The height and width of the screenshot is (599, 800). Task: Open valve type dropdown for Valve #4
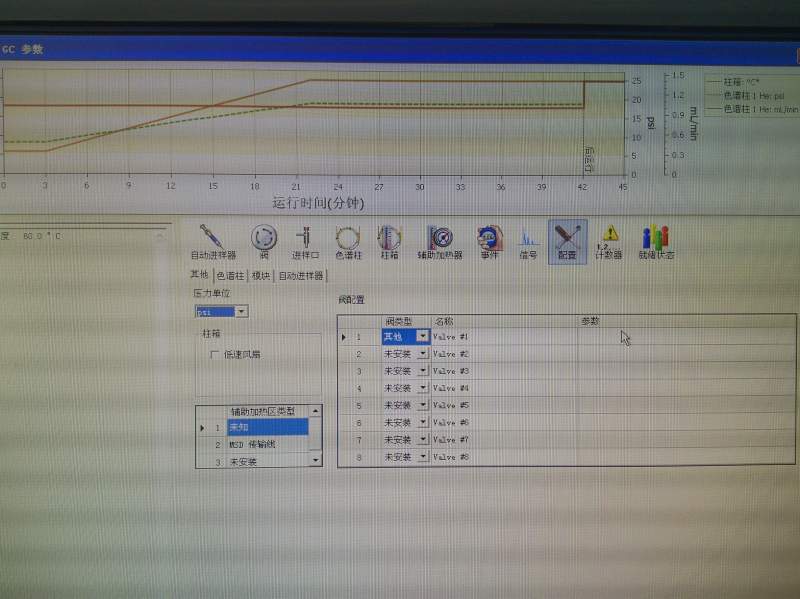click(422, 388)
